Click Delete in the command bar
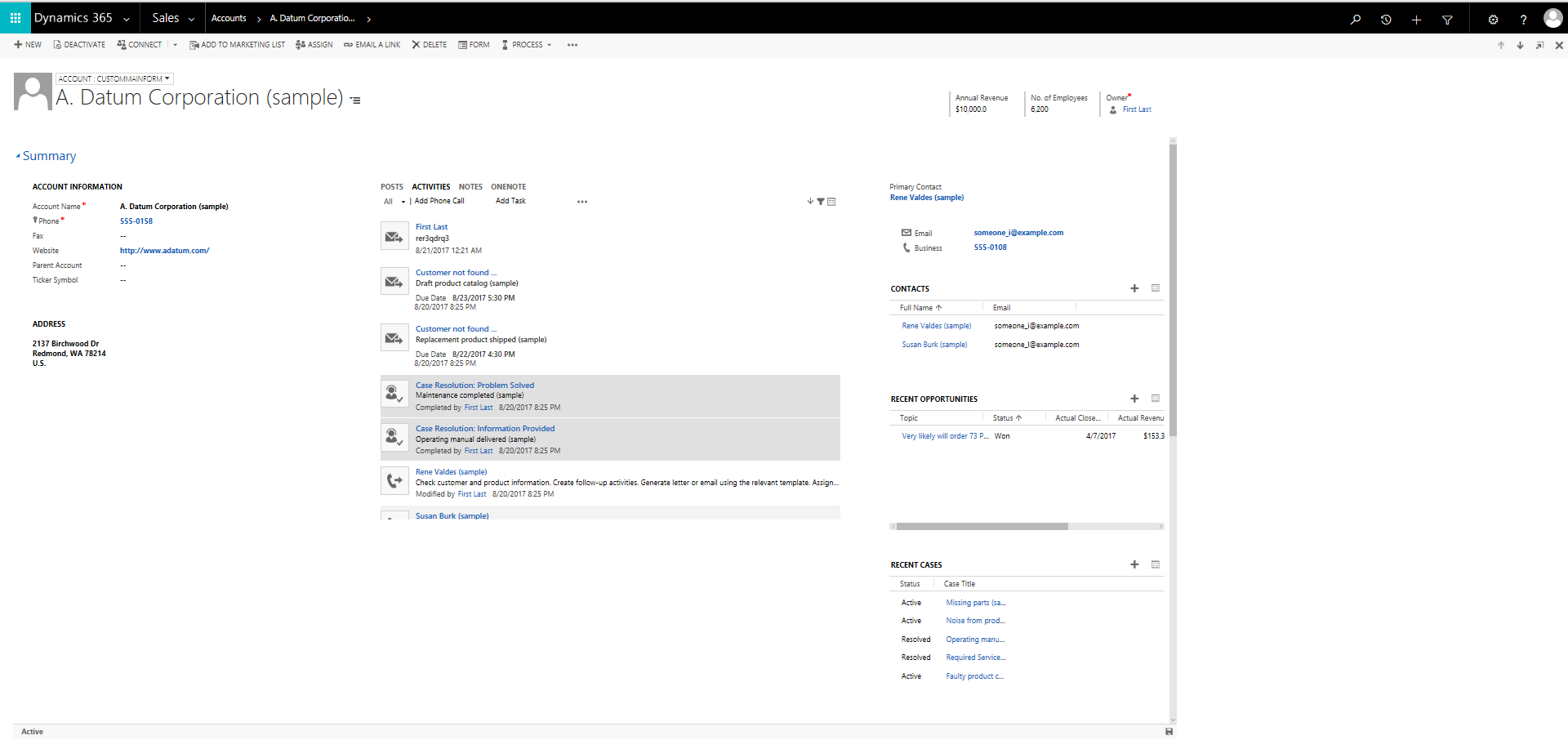1568x740 pixels. pos(429,45)
